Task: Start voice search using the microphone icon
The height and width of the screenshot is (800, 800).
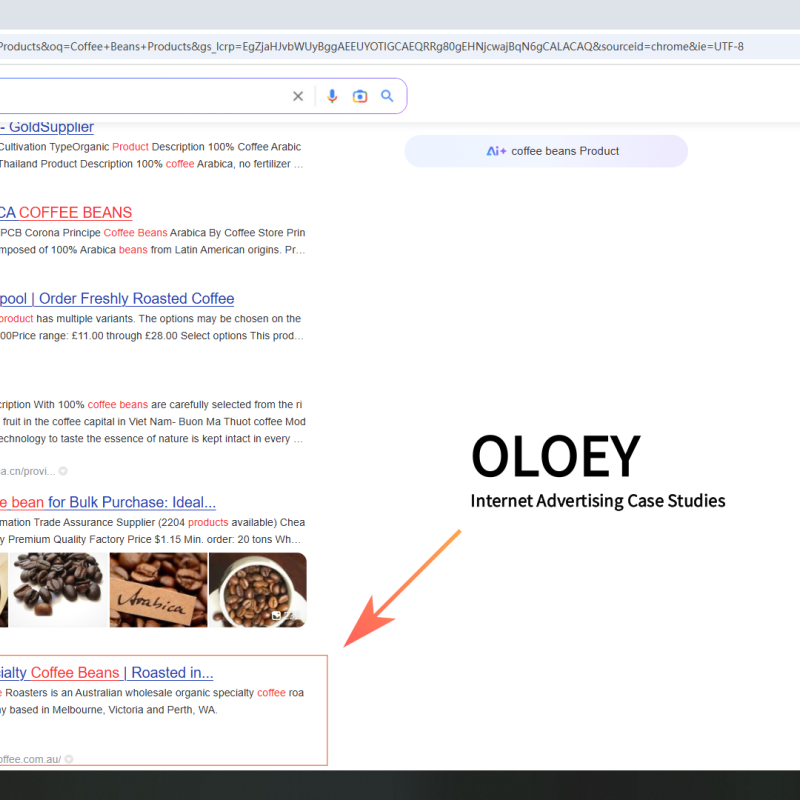Action: coord(333,96)
